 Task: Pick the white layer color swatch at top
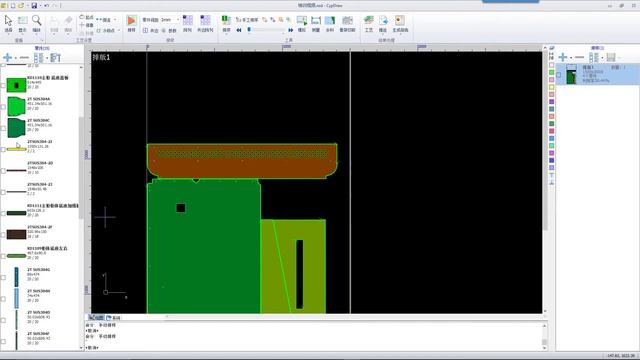coord(551,65)
